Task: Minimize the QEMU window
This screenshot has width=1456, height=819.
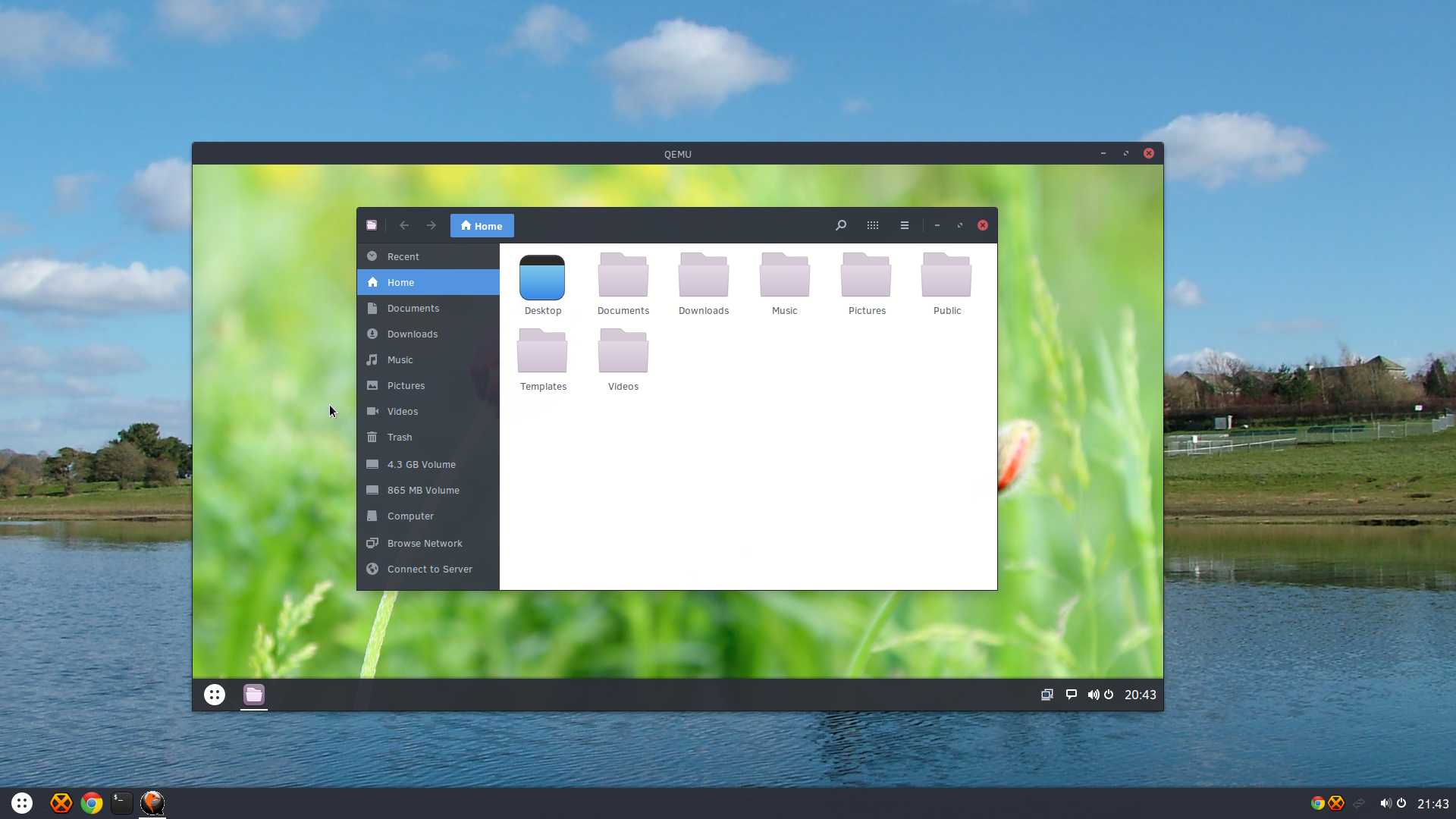Action: [x=1103, y=153]
